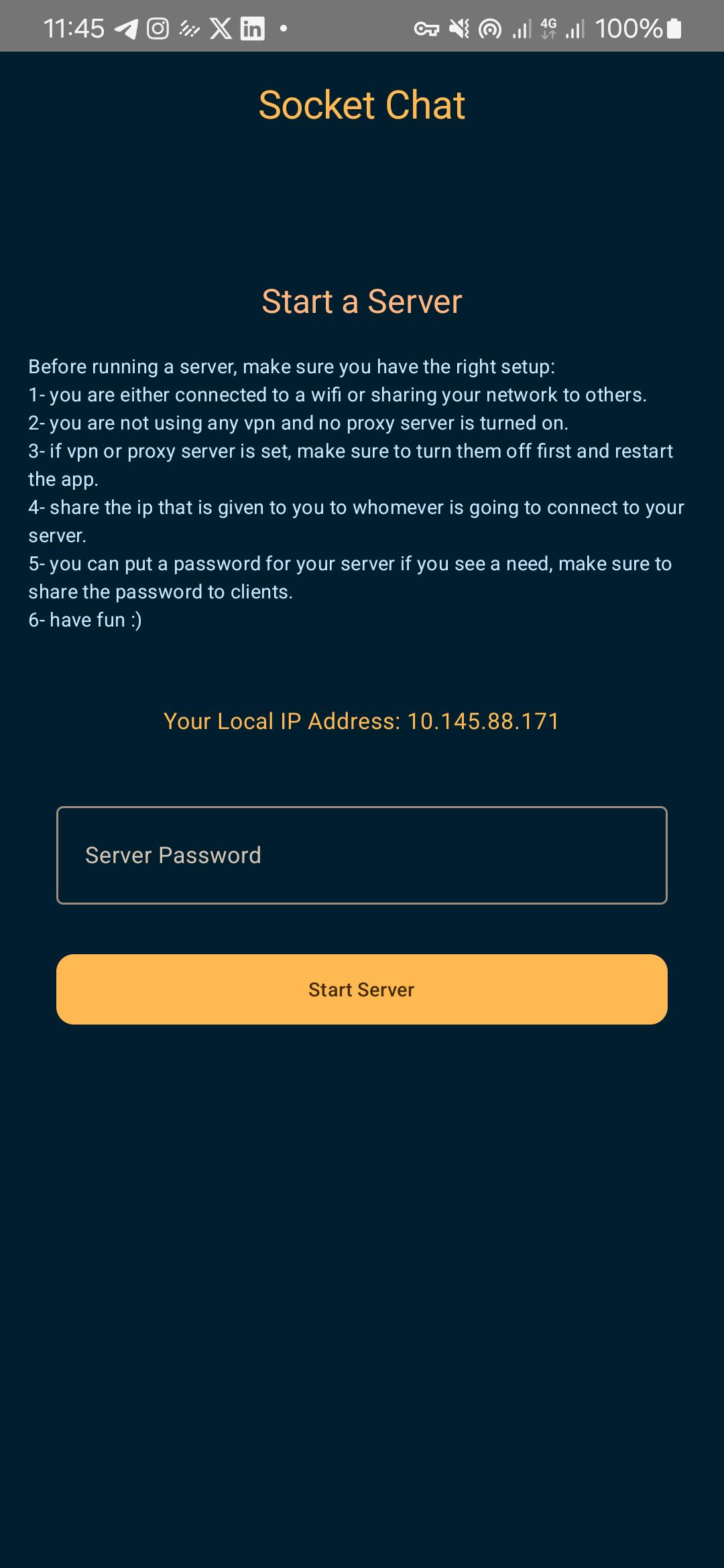Tap the 4G signal indicator
This screenshot has width=724, height=1568.
[548, 29]
